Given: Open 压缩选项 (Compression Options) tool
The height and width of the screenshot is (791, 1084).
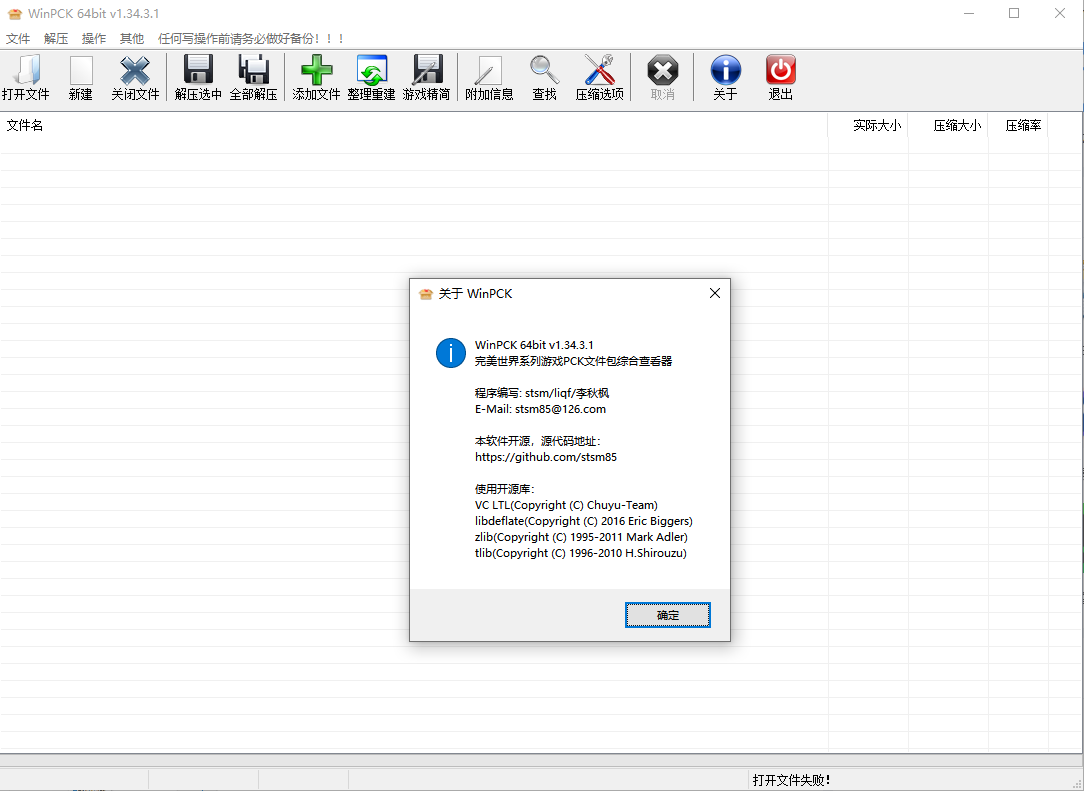Looking at the screenshot, I should click(x=599, y=72).
